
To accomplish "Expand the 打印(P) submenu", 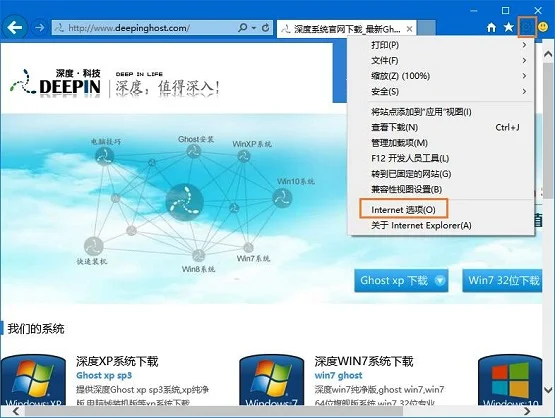I will pyautogui.click(x=441, y=45).
